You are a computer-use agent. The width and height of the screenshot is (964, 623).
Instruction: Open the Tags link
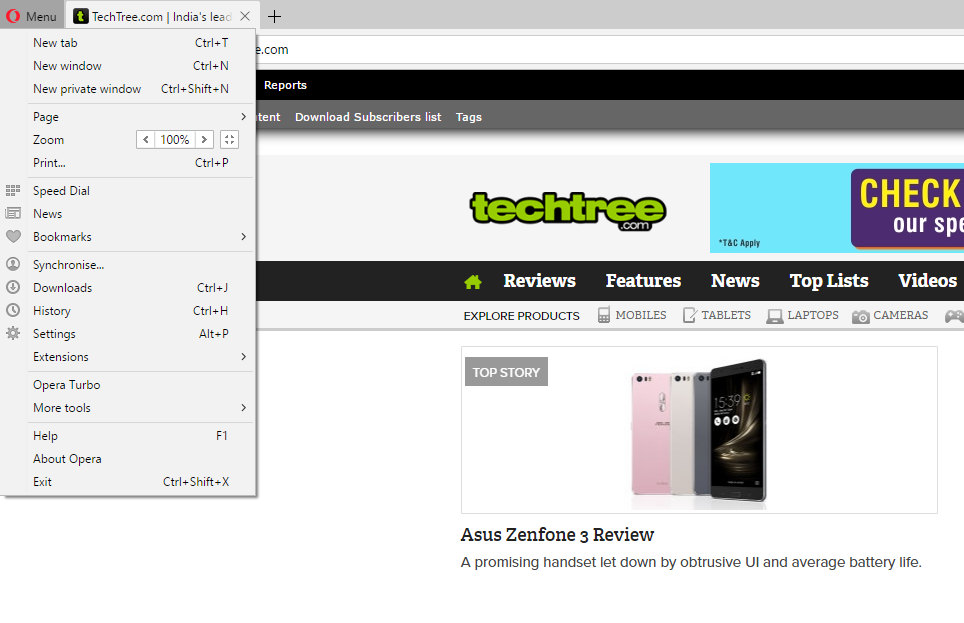coord(468,117)
